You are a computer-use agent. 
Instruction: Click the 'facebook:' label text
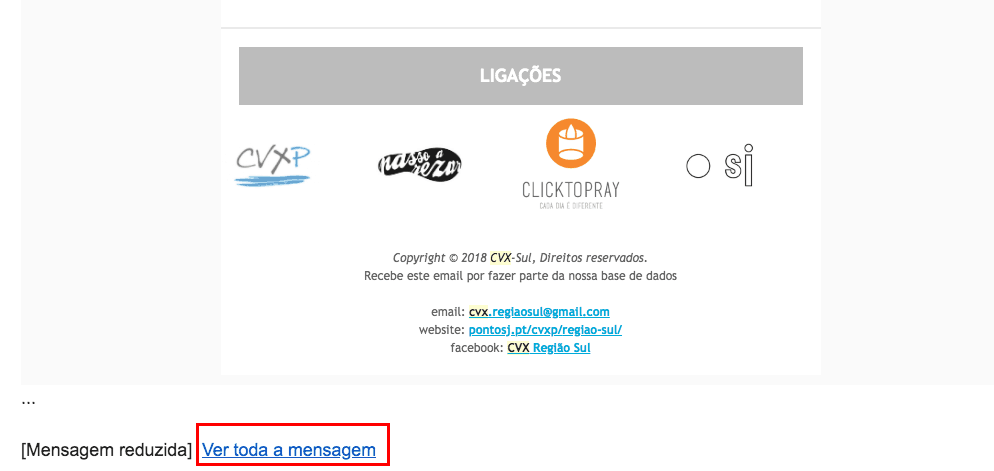click(x=477, y=348)
